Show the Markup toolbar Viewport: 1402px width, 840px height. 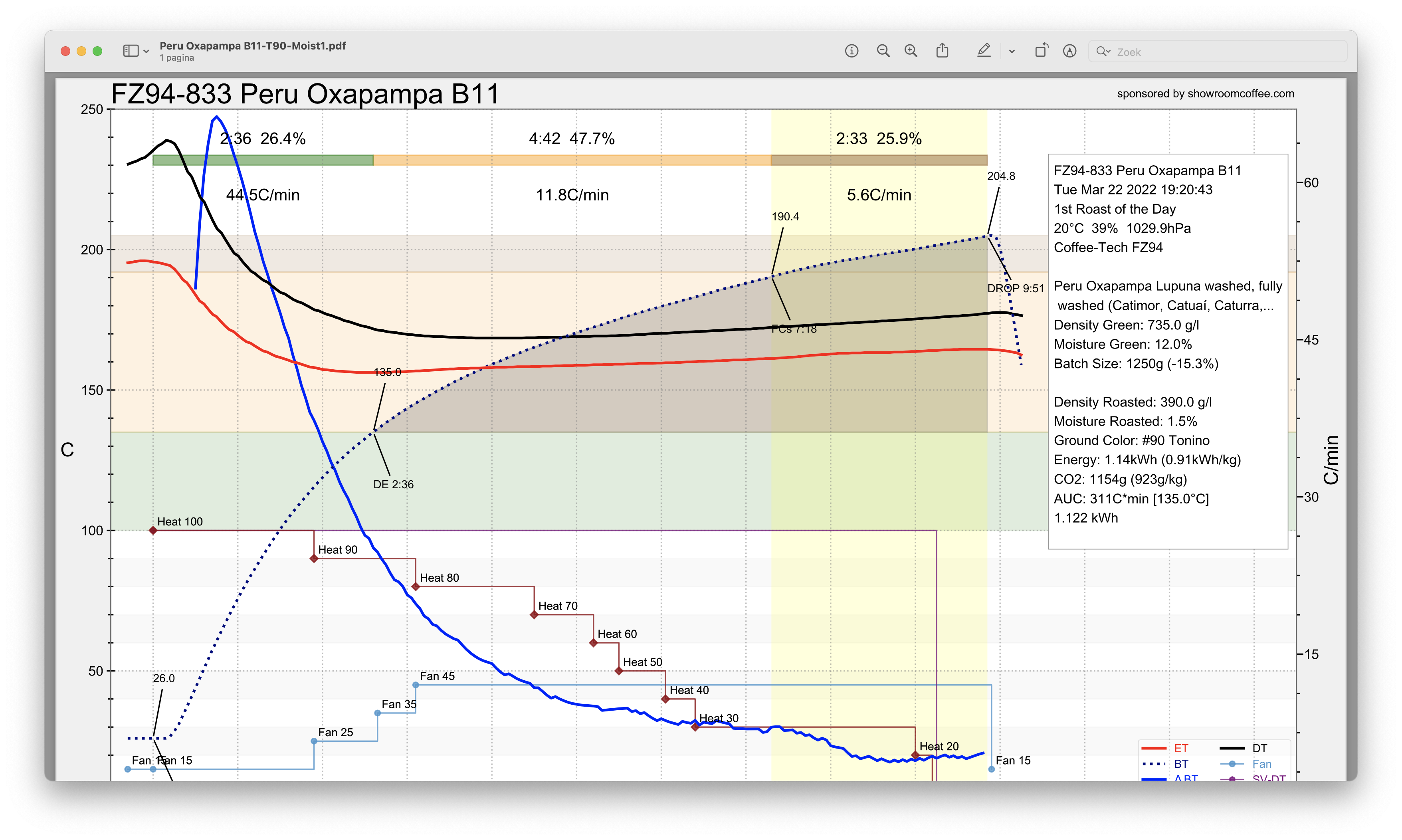1069,51
